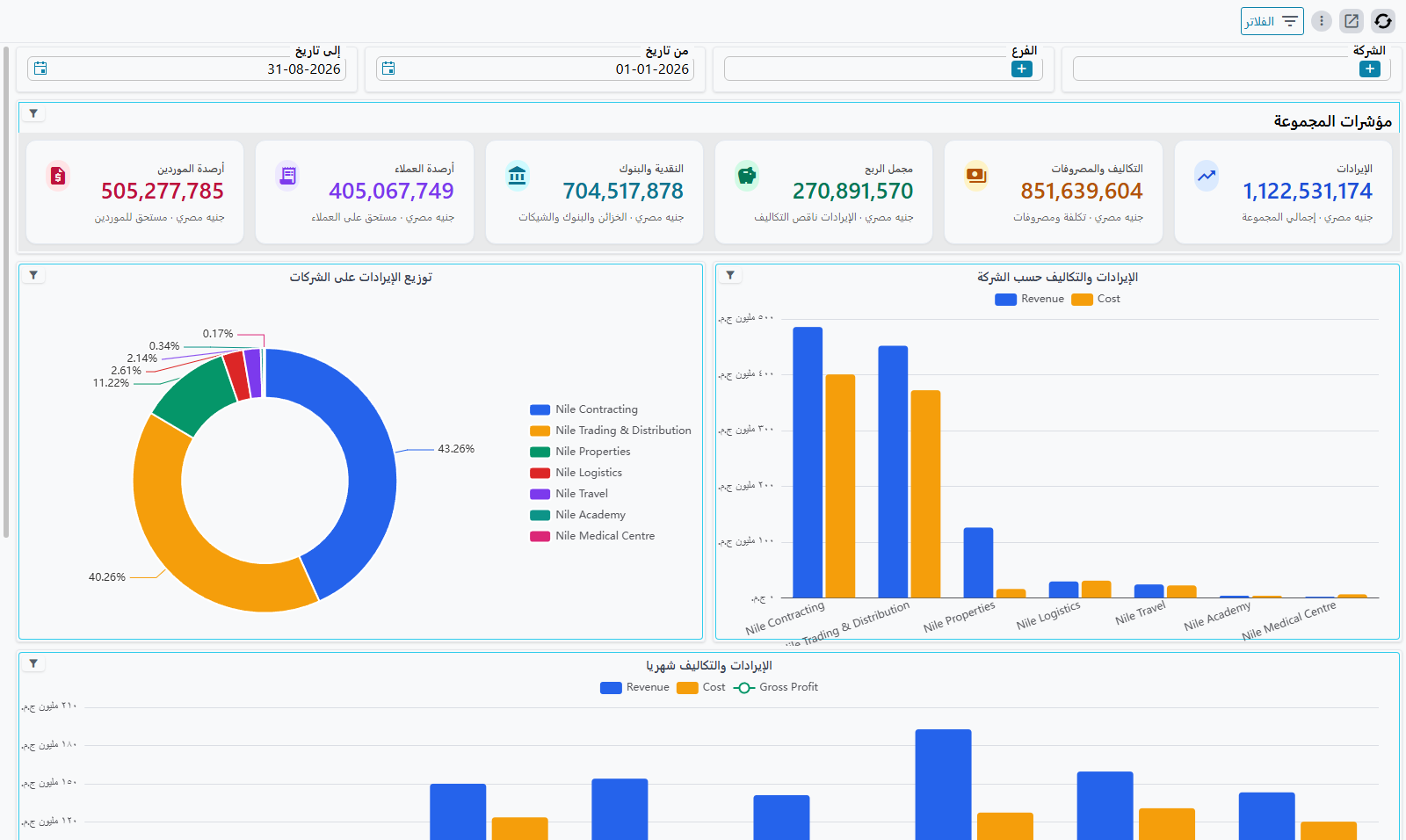Click the green icon on مجمل الربح card
This screenshot has width=1406, height=840.
click(x=747, y=176)
